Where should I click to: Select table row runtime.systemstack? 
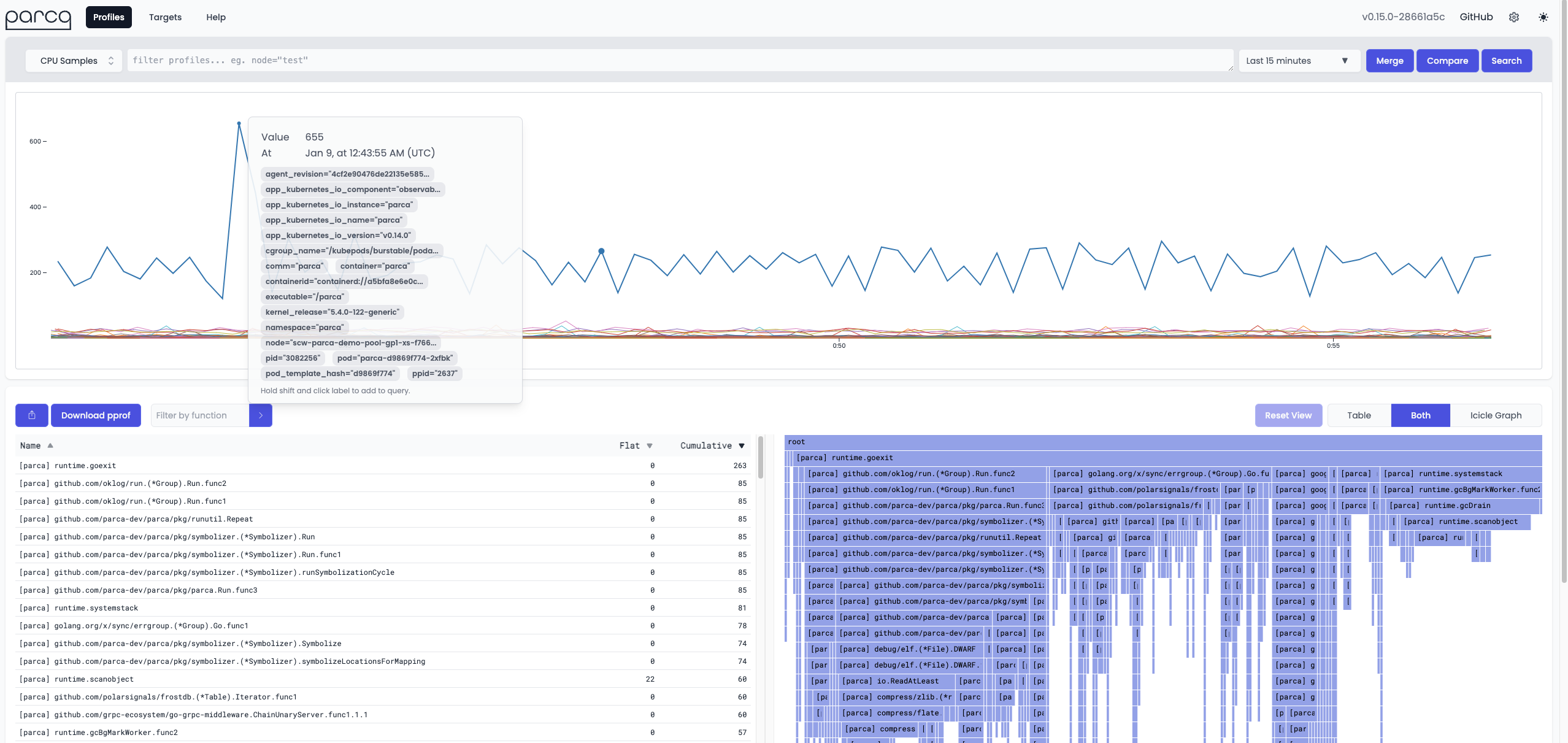coord(383,608)
